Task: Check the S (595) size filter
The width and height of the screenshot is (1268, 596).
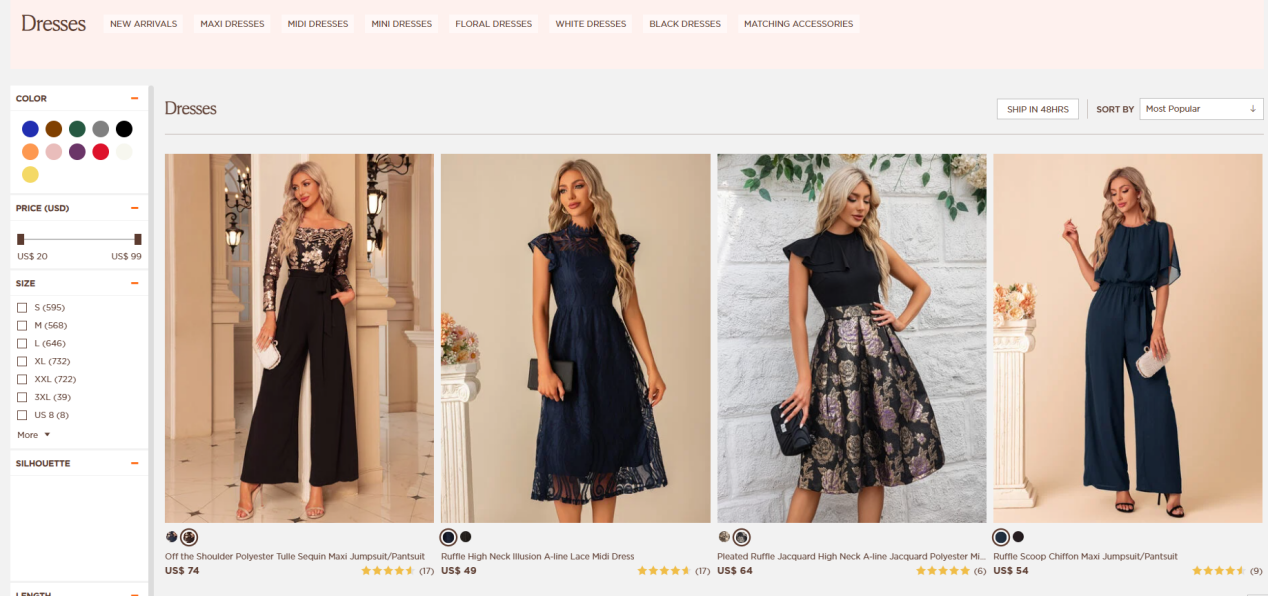Action: [22, 307]
